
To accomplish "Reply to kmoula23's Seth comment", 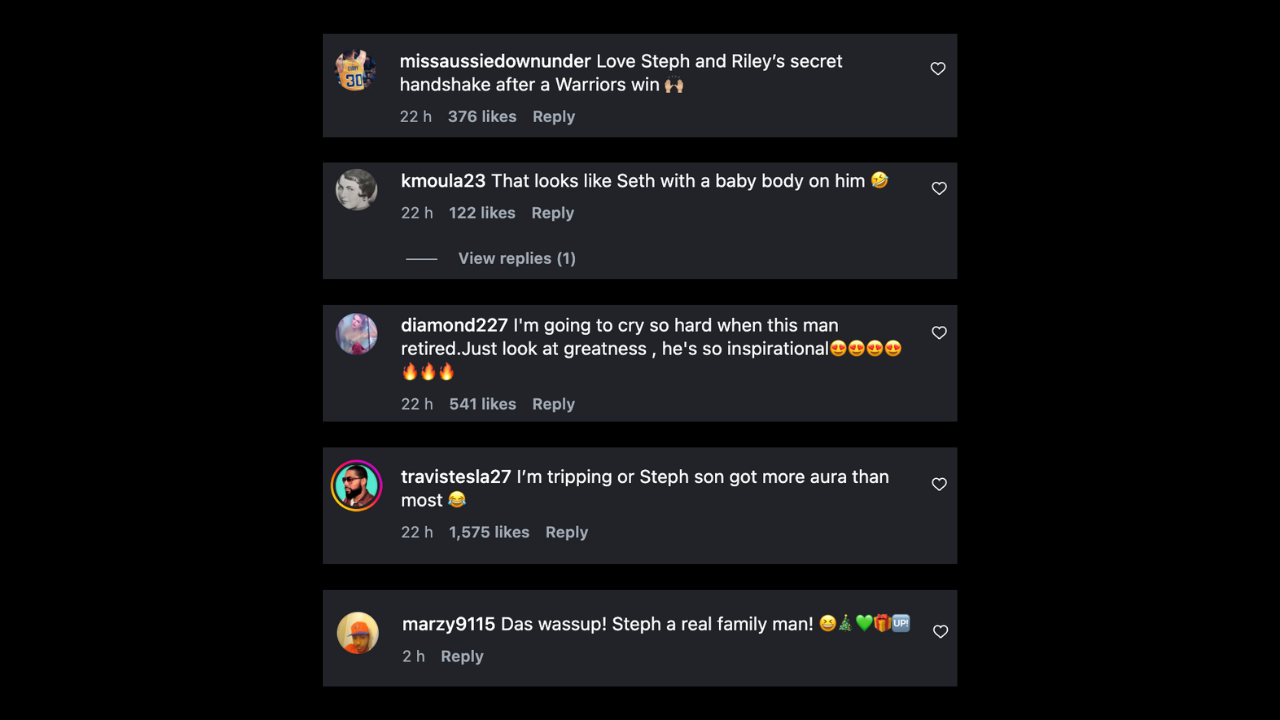I will [x=552, y=213].
